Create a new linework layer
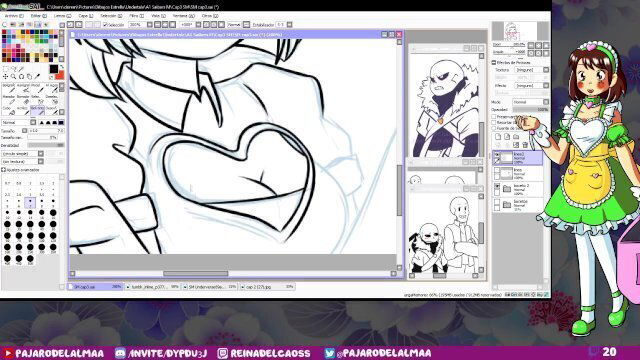 tap(507, 136)
